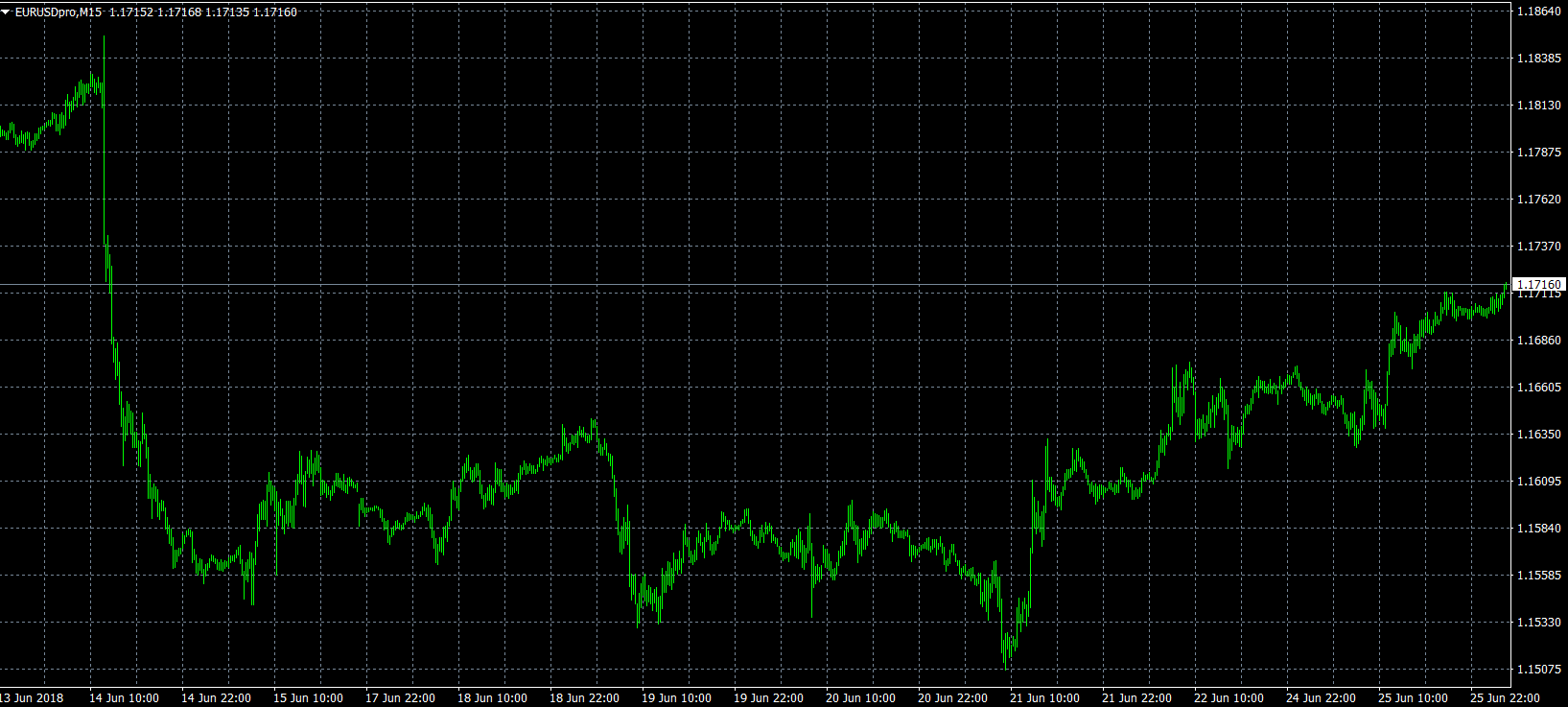Screen dimensions: 1568x707
Task: Click the 1.15075 price axis label
Action: click(1537, 670)
